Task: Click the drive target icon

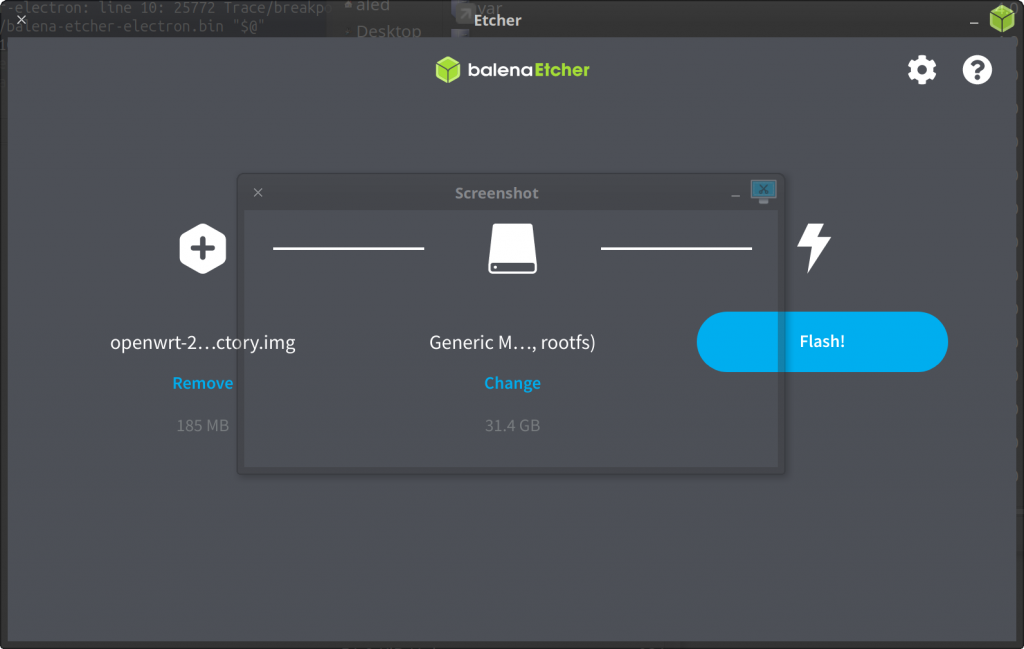Action: [x=513, y=248]
